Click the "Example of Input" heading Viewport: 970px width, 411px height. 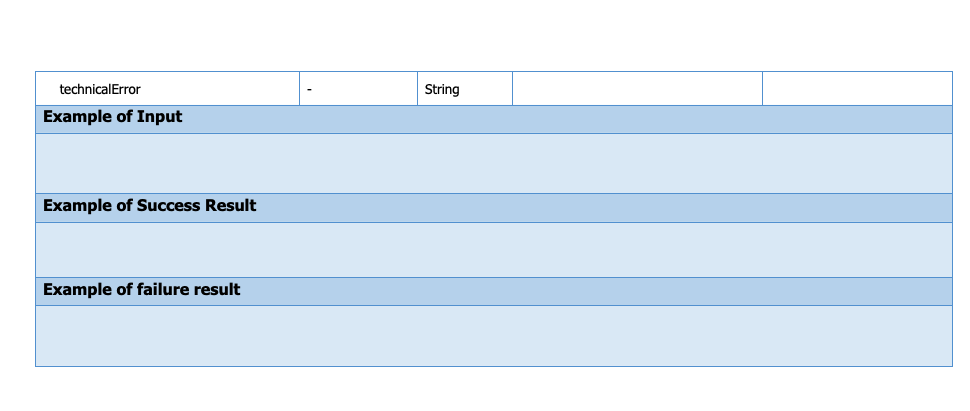pyautogui.click(x=112, y=118)
